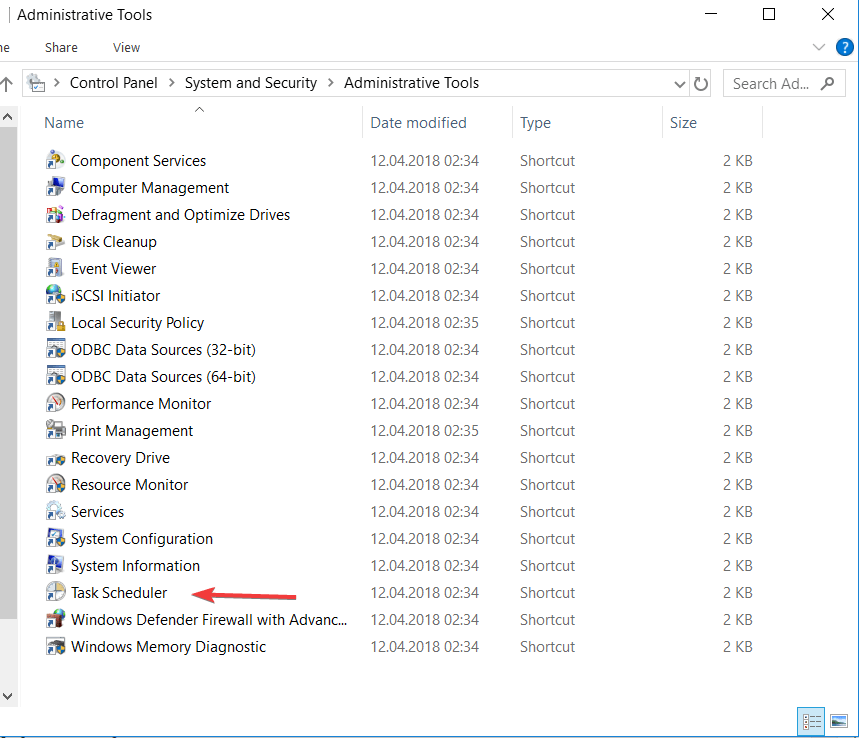Select Defragment and Optimize Drives icon
The height and width of the screenshot is (738, 859).
tap(55, 214)
